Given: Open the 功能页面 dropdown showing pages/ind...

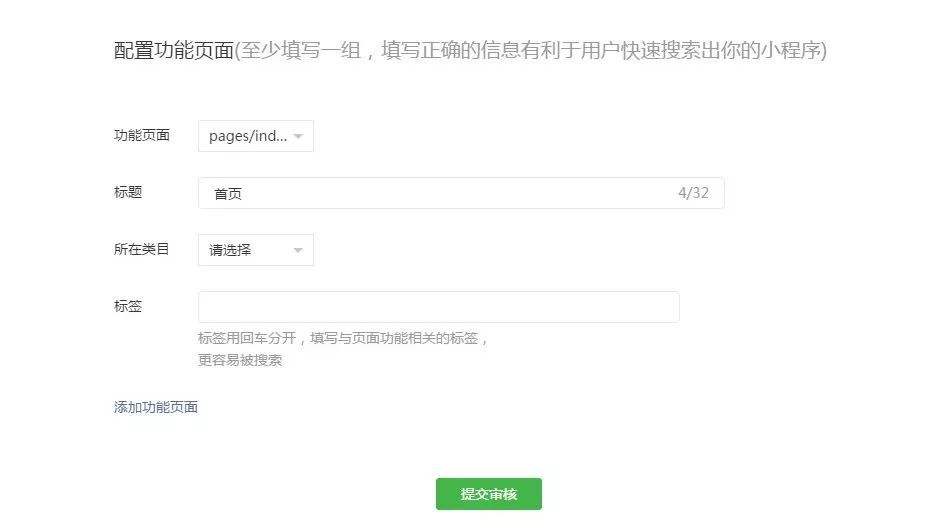Looking at the screenshot, I should (x=256, y=136).
